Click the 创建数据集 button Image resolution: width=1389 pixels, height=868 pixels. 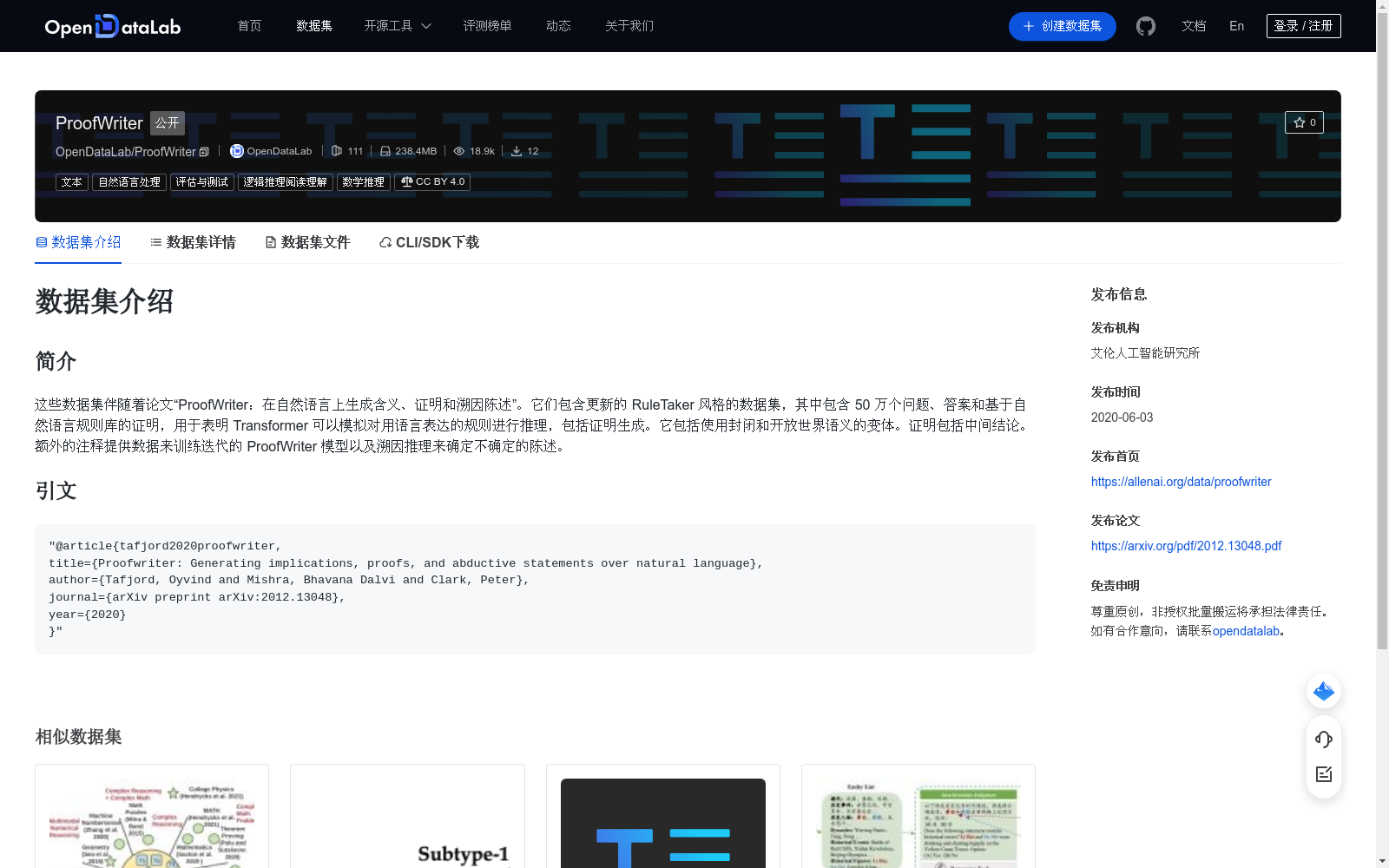point(1063,26)
